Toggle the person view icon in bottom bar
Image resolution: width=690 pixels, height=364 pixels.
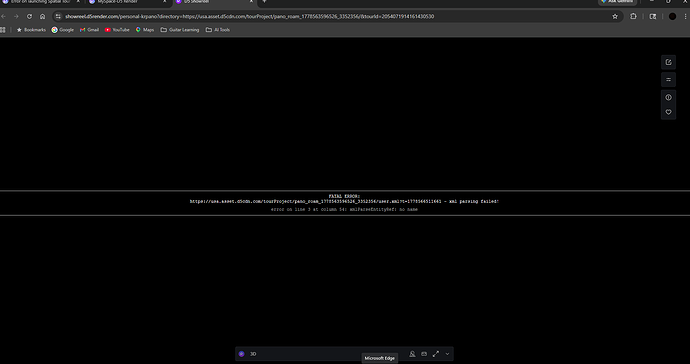point(412,354)
